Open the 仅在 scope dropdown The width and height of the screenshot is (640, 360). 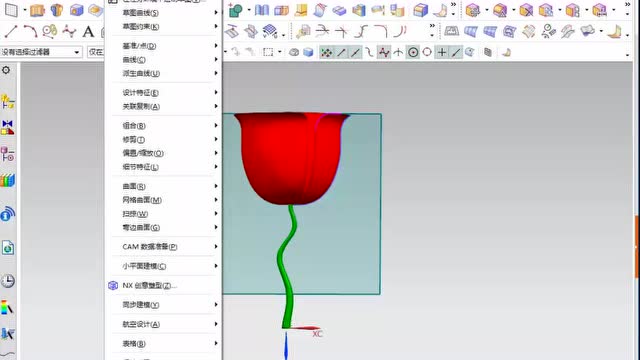pos(96,52)
